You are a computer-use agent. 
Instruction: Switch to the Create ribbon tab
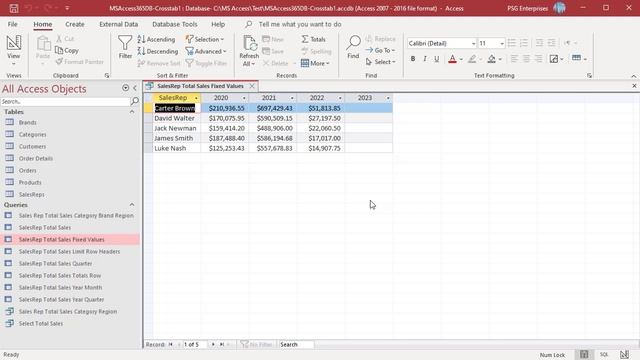click(75, 24)
